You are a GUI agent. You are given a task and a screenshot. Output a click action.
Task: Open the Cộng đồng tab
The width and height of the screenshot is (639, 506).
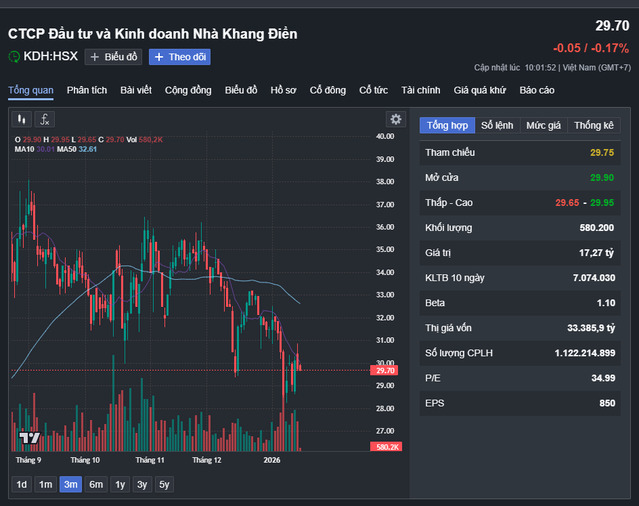(188, 90)
